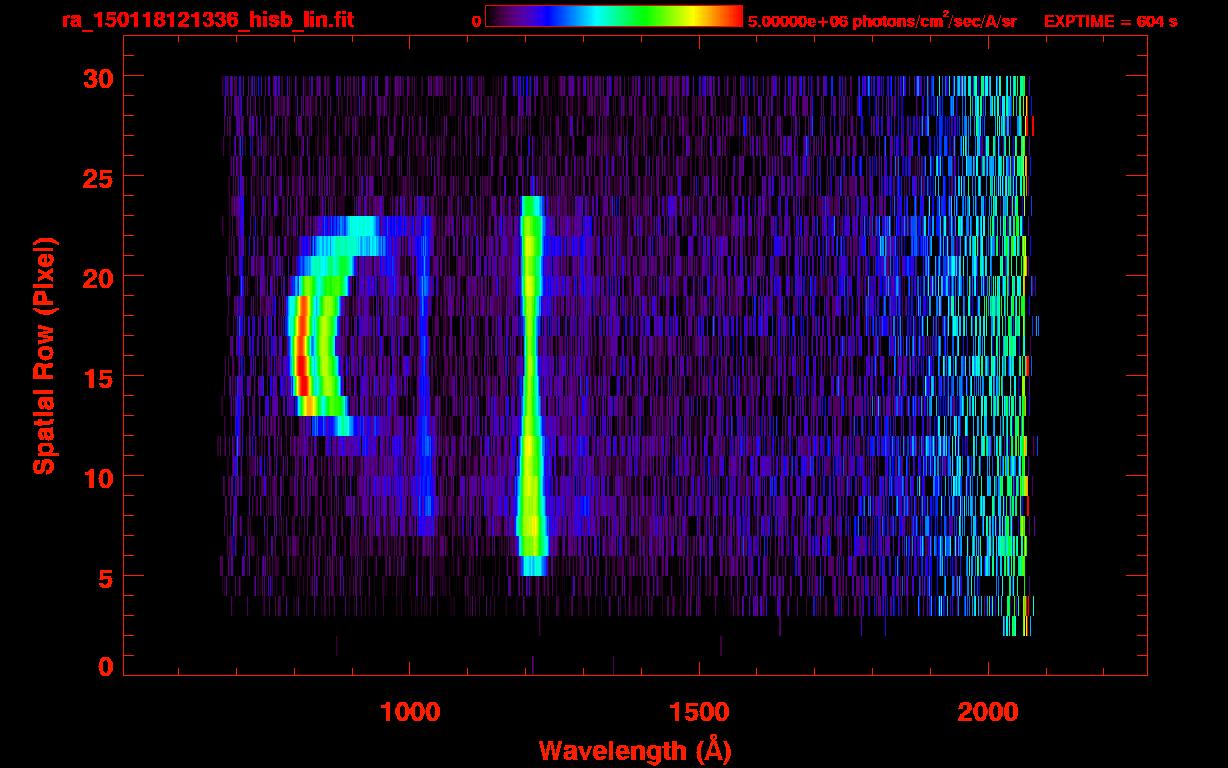Select the red end of the color bar
1228x768 pixels.
(x=732, y=16)
